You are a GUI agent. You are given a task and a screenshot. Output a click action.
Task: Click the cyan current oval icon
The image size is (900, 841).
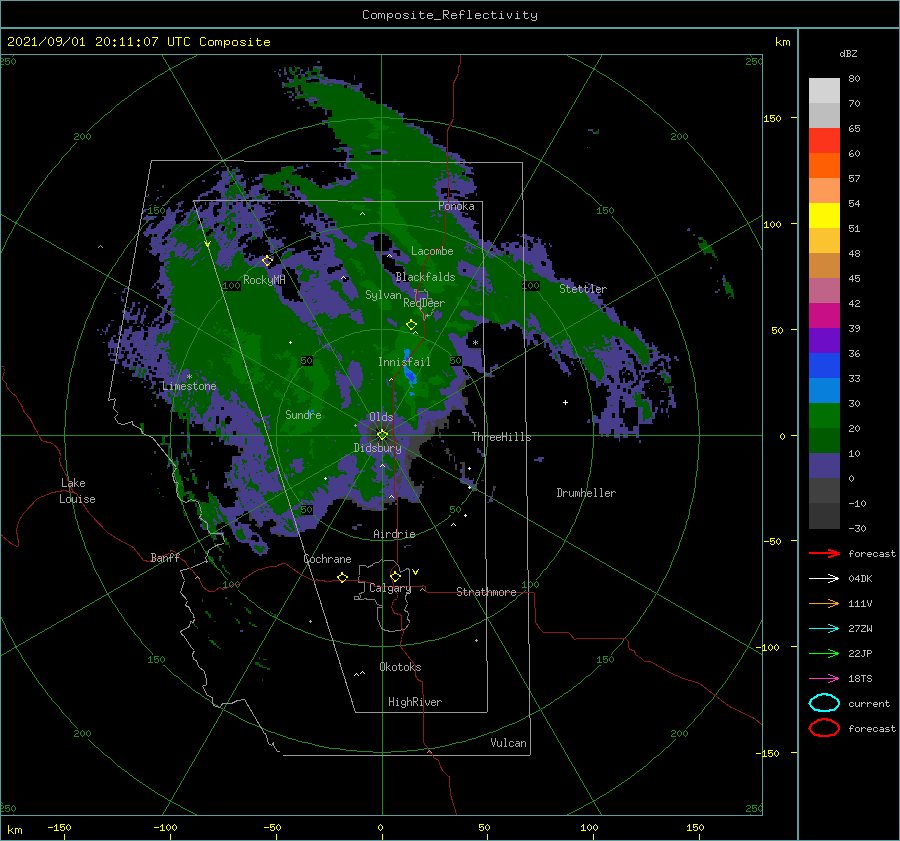824,703
